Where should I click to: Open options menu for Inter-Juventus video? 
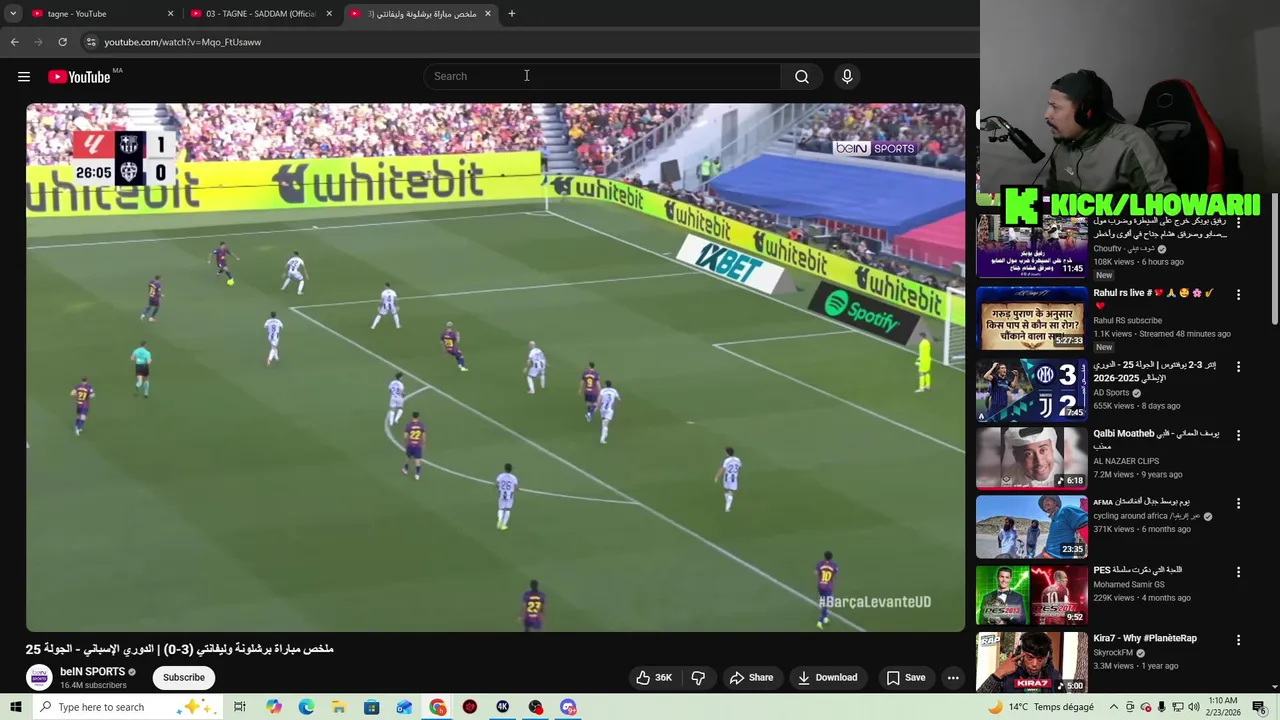1238,367
